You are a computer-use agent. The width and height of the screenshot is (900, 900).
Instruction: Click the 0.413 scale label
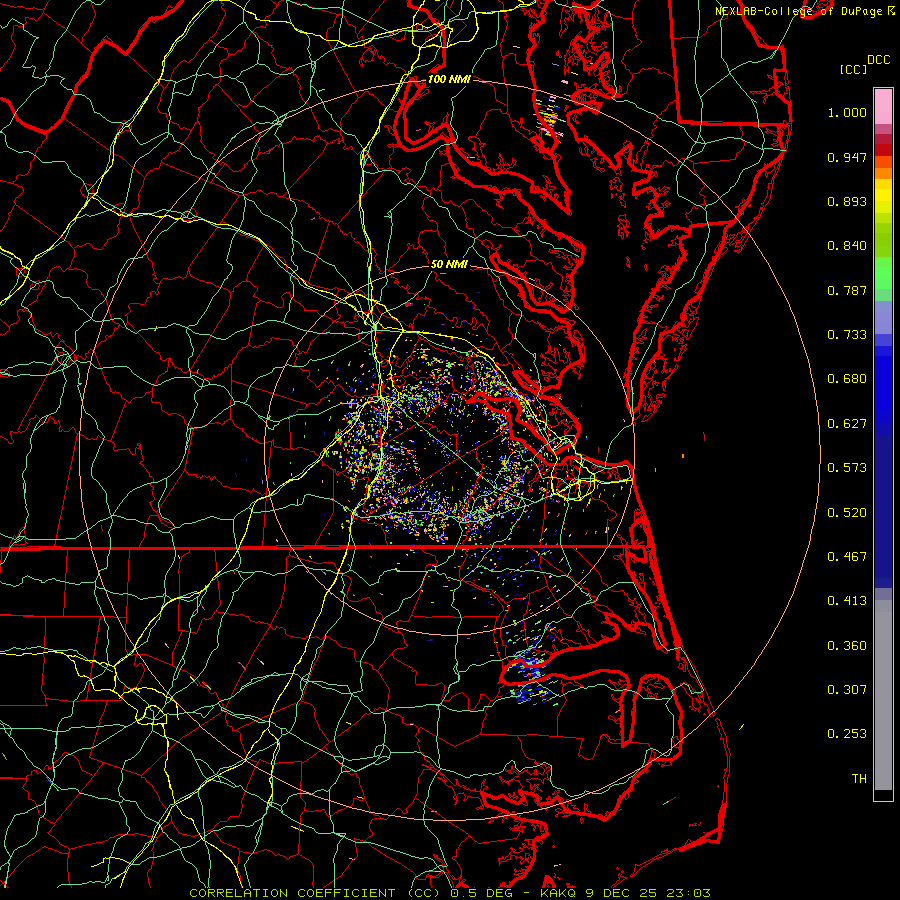point(847,600)
